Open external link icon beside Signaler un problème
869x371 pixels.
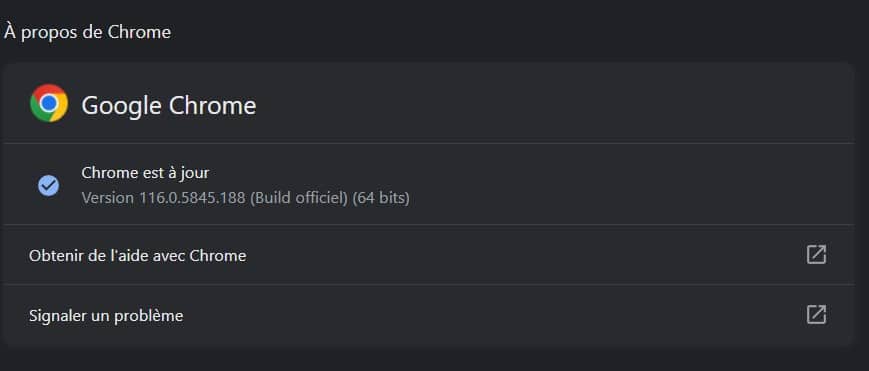(x=816, y=314)
